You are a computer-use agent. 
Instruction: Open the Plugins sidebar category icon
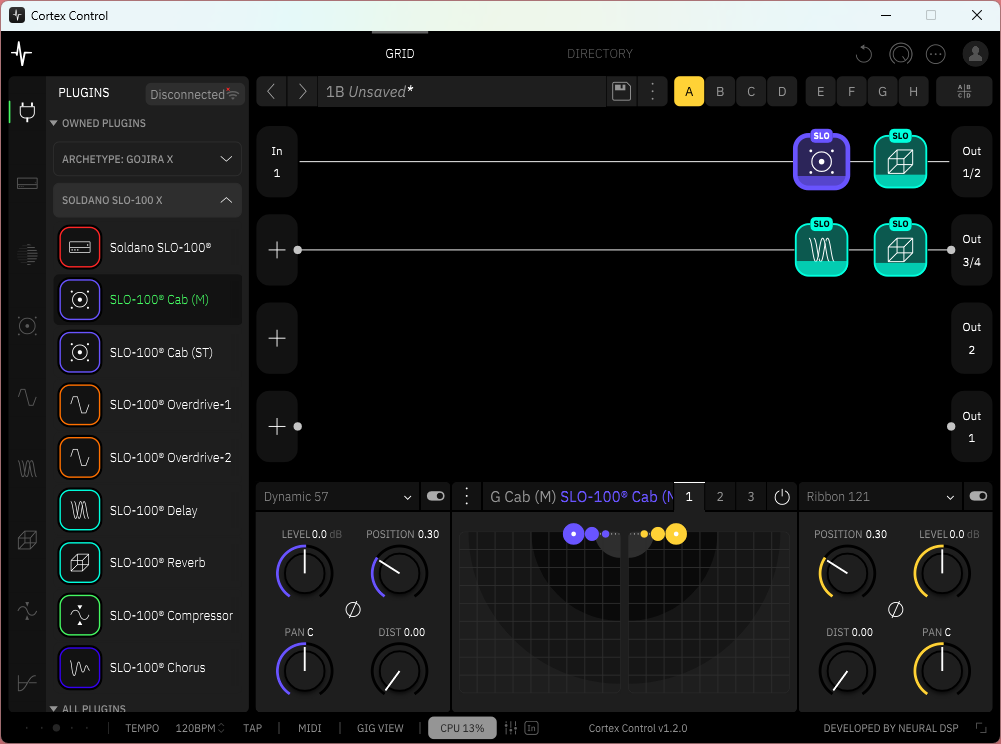click(x=27, y=112)
